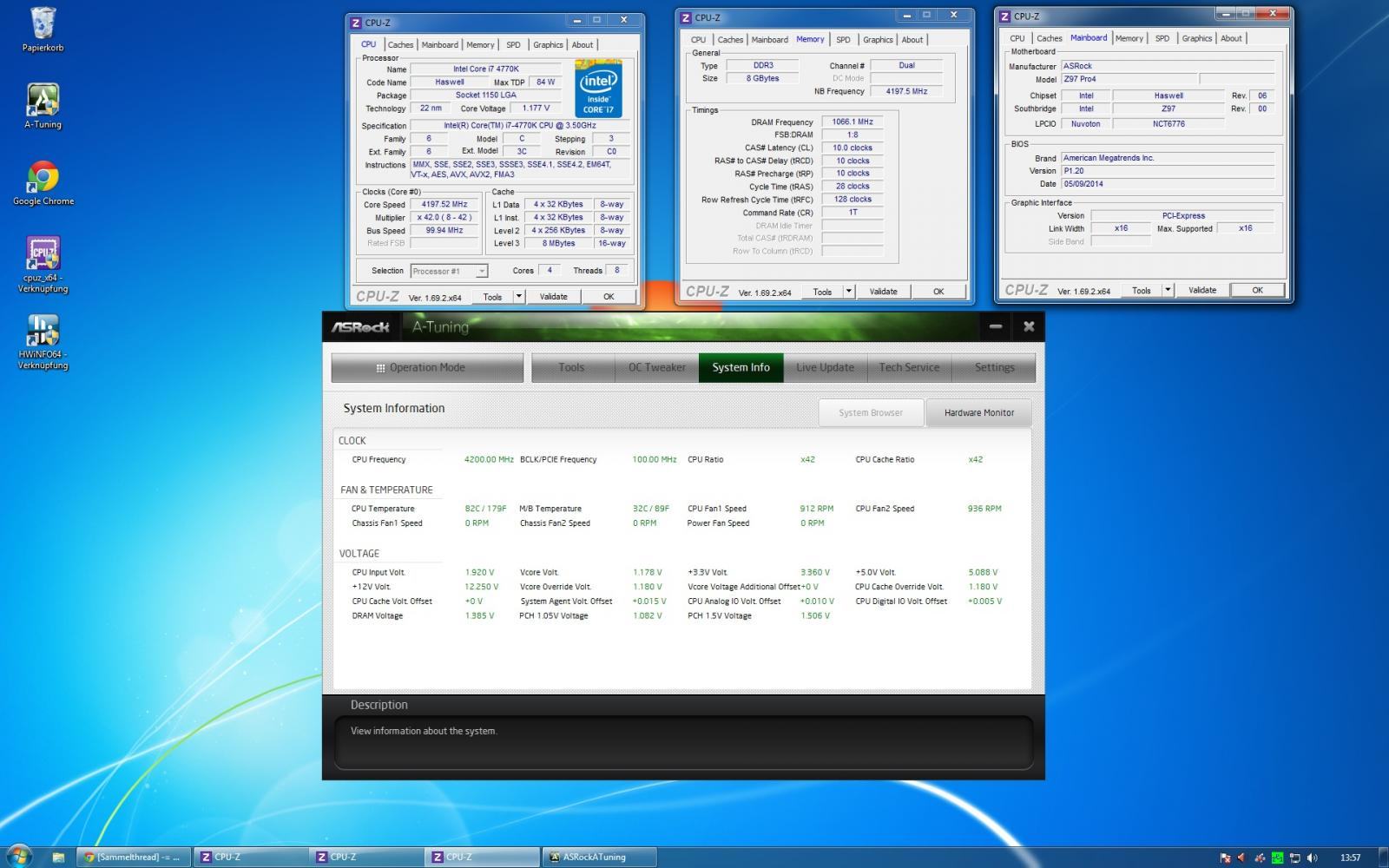
Task: Click the DRAM Frequency value 1066.1 MHz
Action: pos(852,122)
